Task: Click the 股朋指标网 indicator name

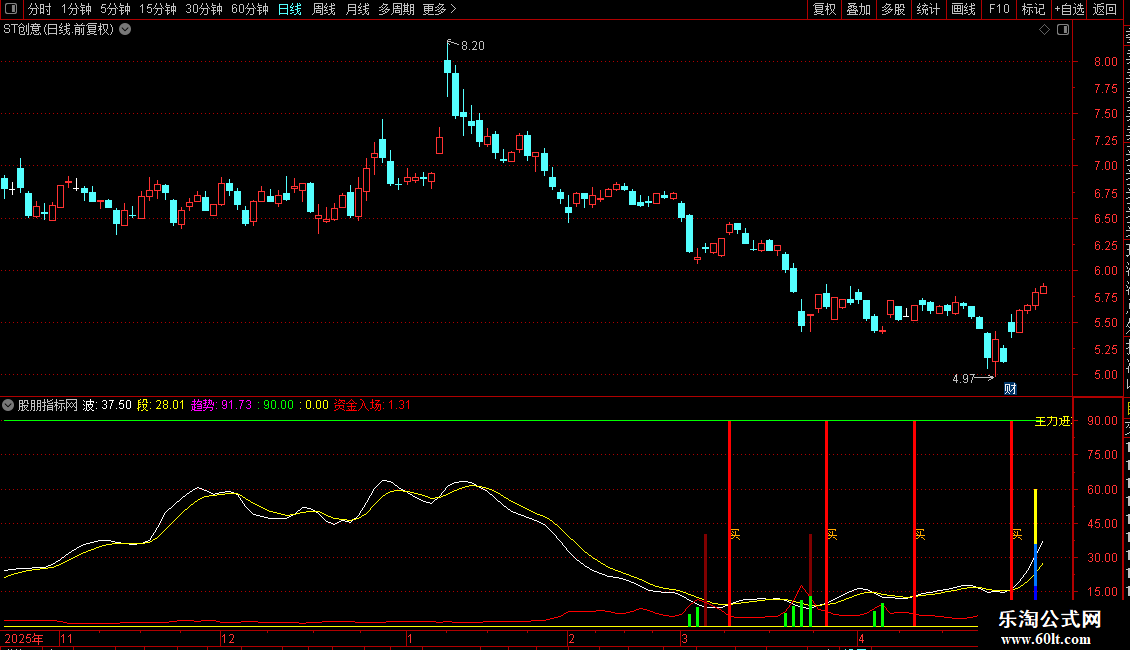Action: pyautogui.click(x=48, y=405)
